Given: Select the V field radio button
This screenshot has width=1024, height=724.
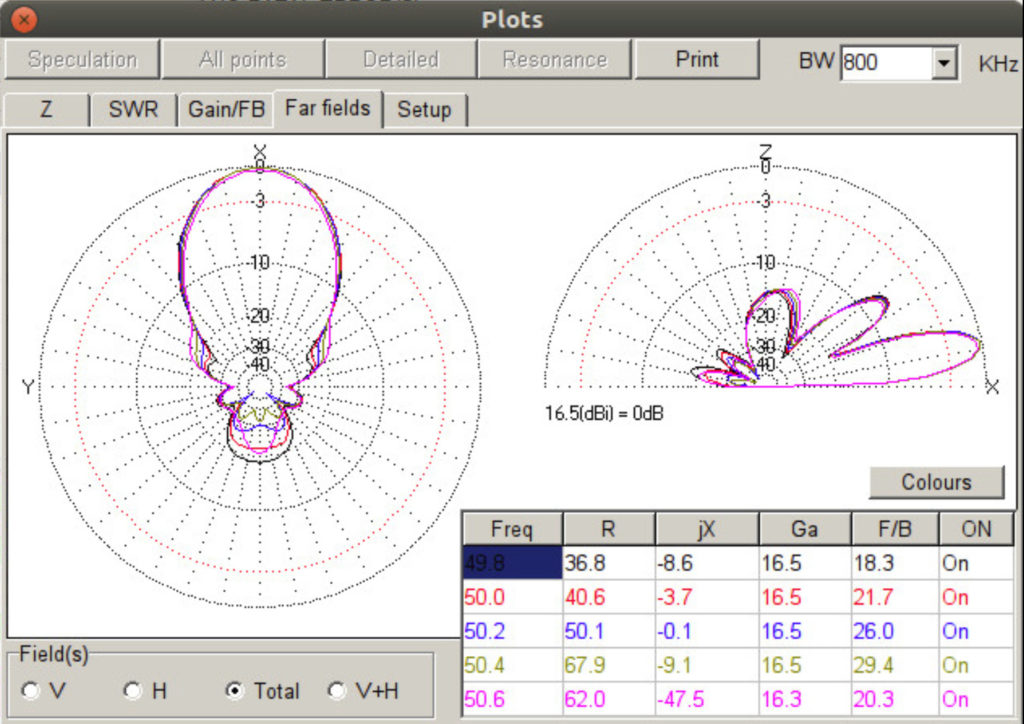Looking at the screenshot, I should tap(32, 690).
